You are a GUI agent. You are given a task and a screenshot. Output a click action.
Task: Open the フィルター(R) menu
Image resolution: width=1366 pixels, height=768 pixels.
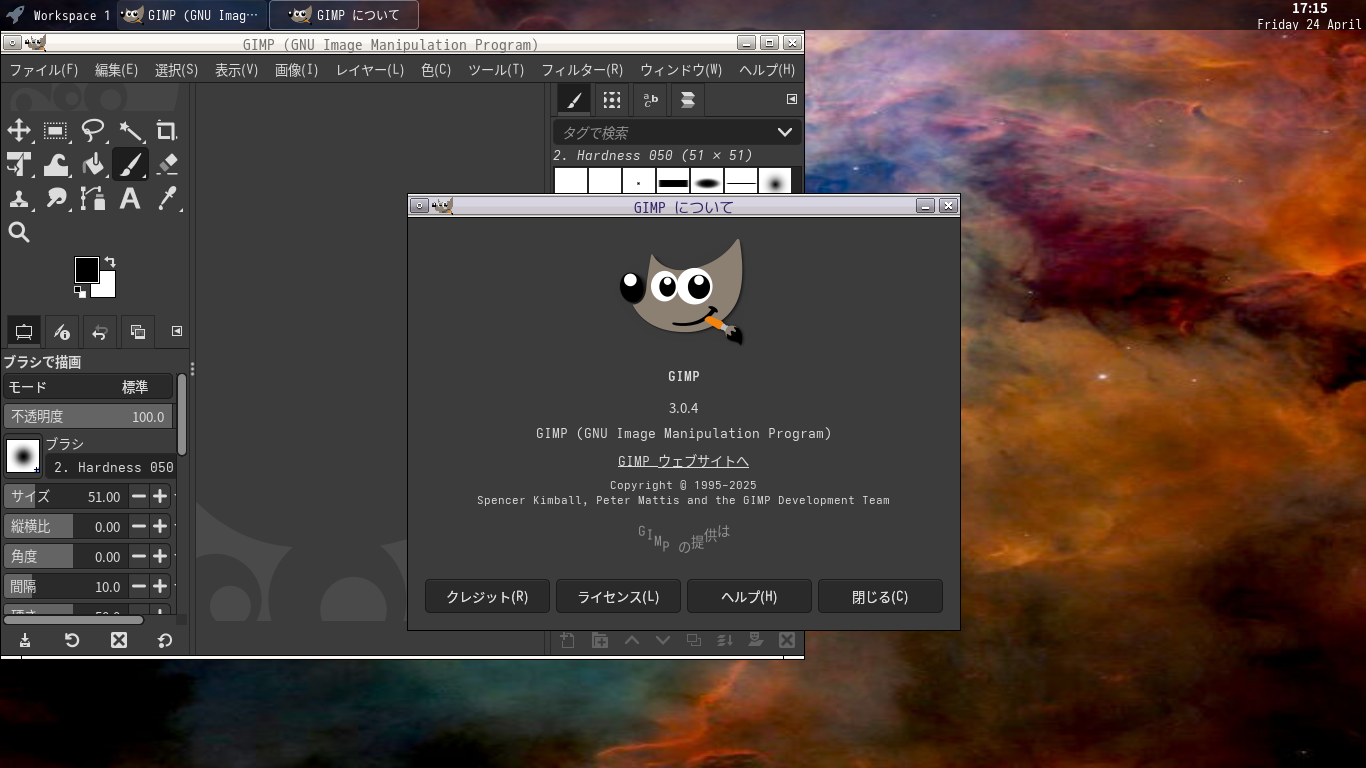click(582, 70)
